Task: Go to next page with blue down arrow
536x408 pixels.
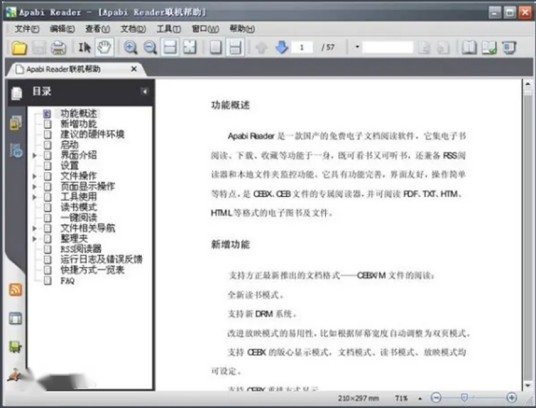Action: pos(281,47)
